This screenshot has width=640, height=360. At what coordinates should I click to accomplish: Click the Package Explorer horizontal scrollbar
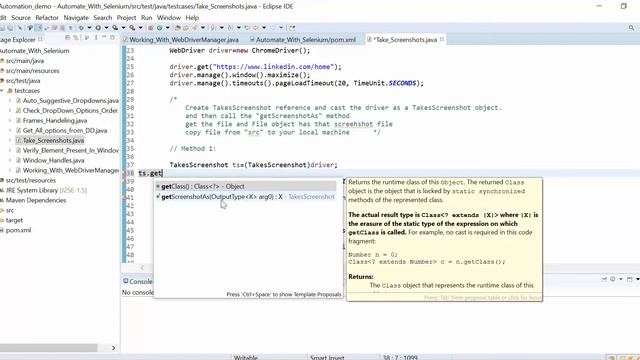[x=49, y=348]
